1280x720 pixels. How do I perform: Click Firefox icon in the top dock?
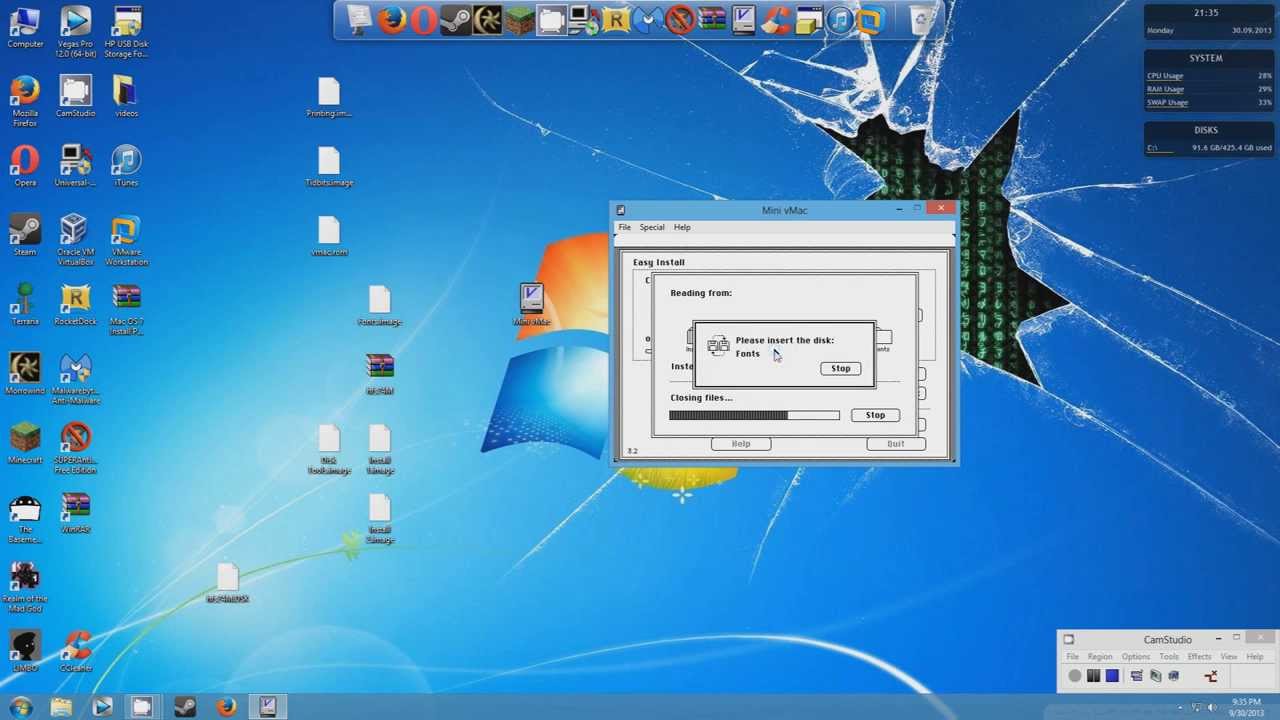coord(392,20)
